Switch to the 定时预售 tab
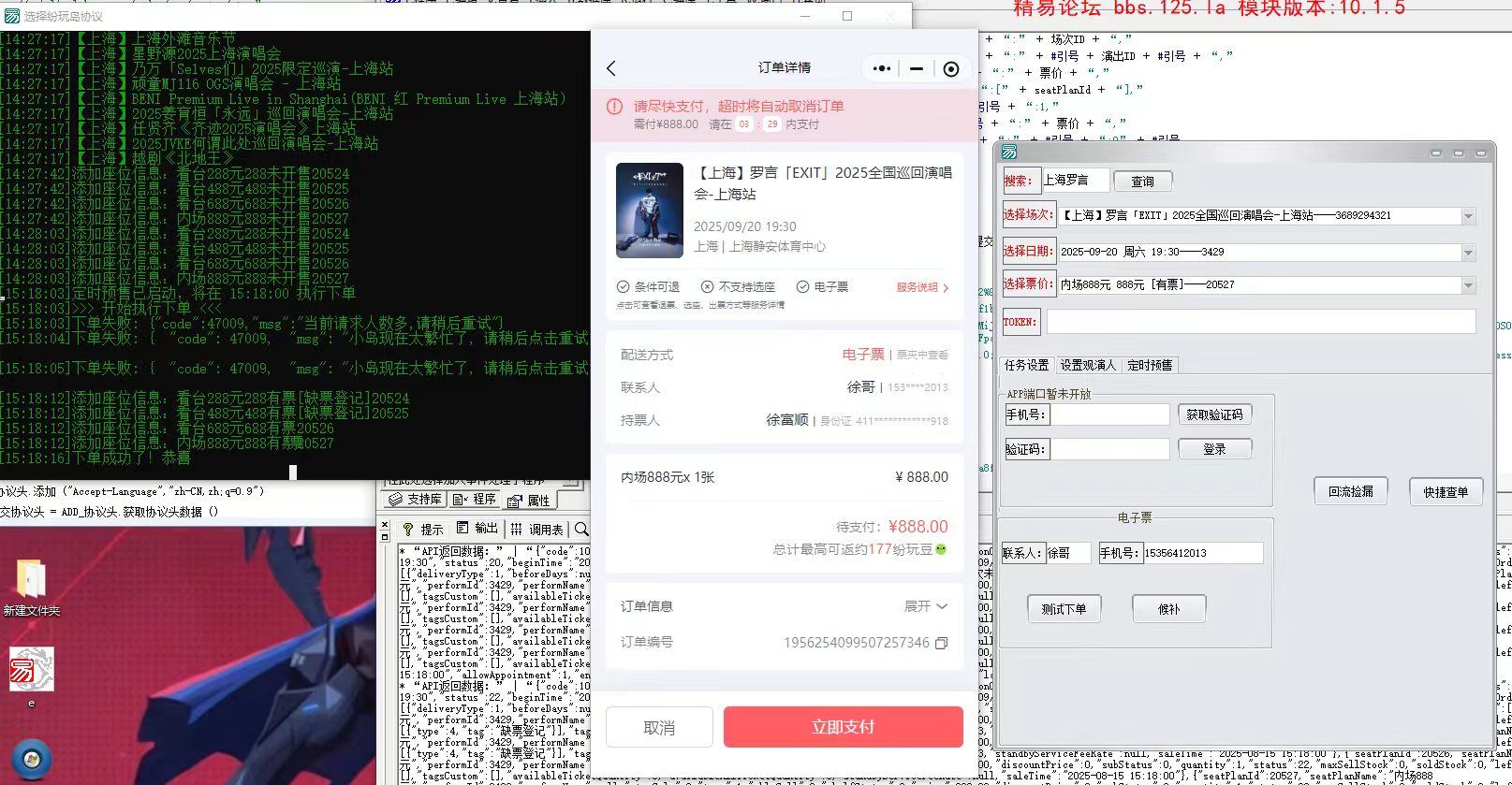 (1150, 365)
